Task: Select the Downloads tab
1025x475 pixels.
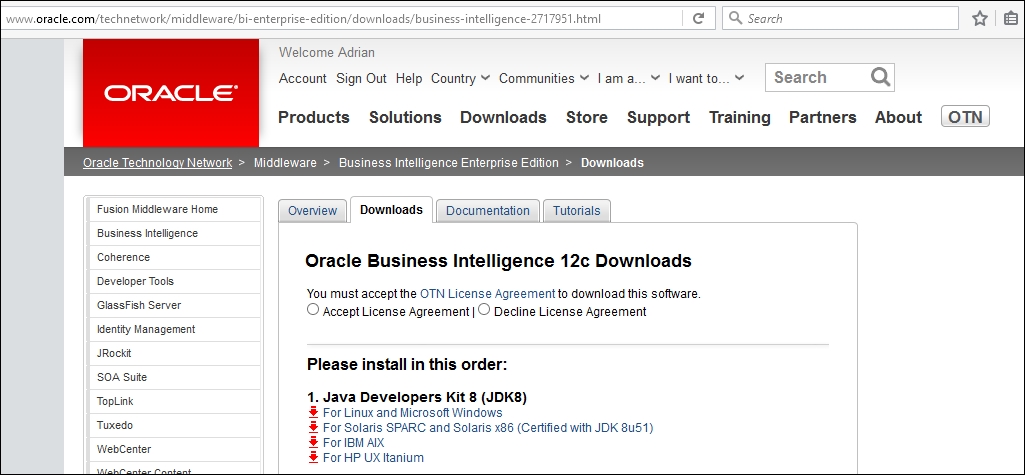Action: (x=391, y=210)
